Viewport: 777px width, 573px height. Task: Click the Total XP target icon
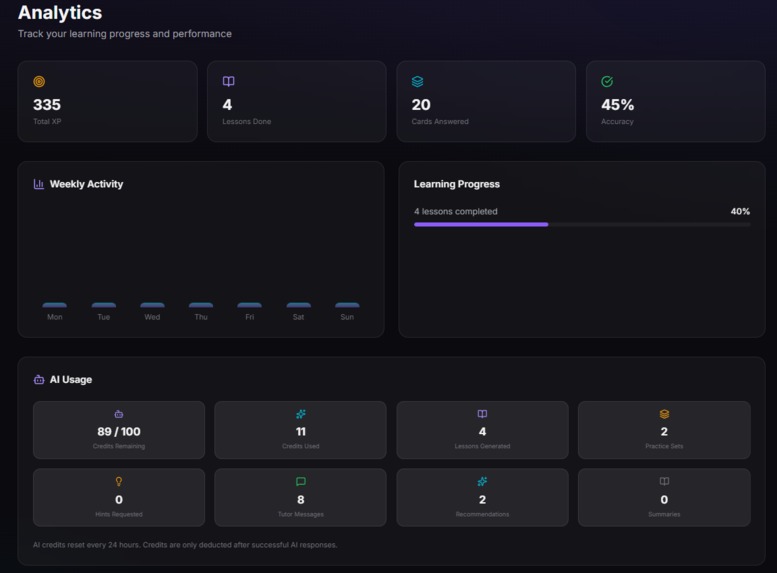[x=39, y=81]
